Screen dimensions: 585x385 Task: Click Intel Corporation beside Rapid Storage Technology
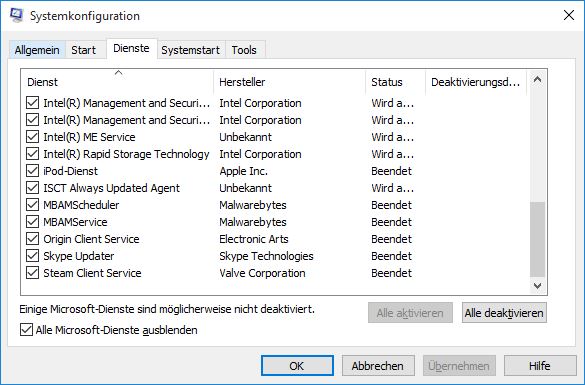tap(260, 154)
